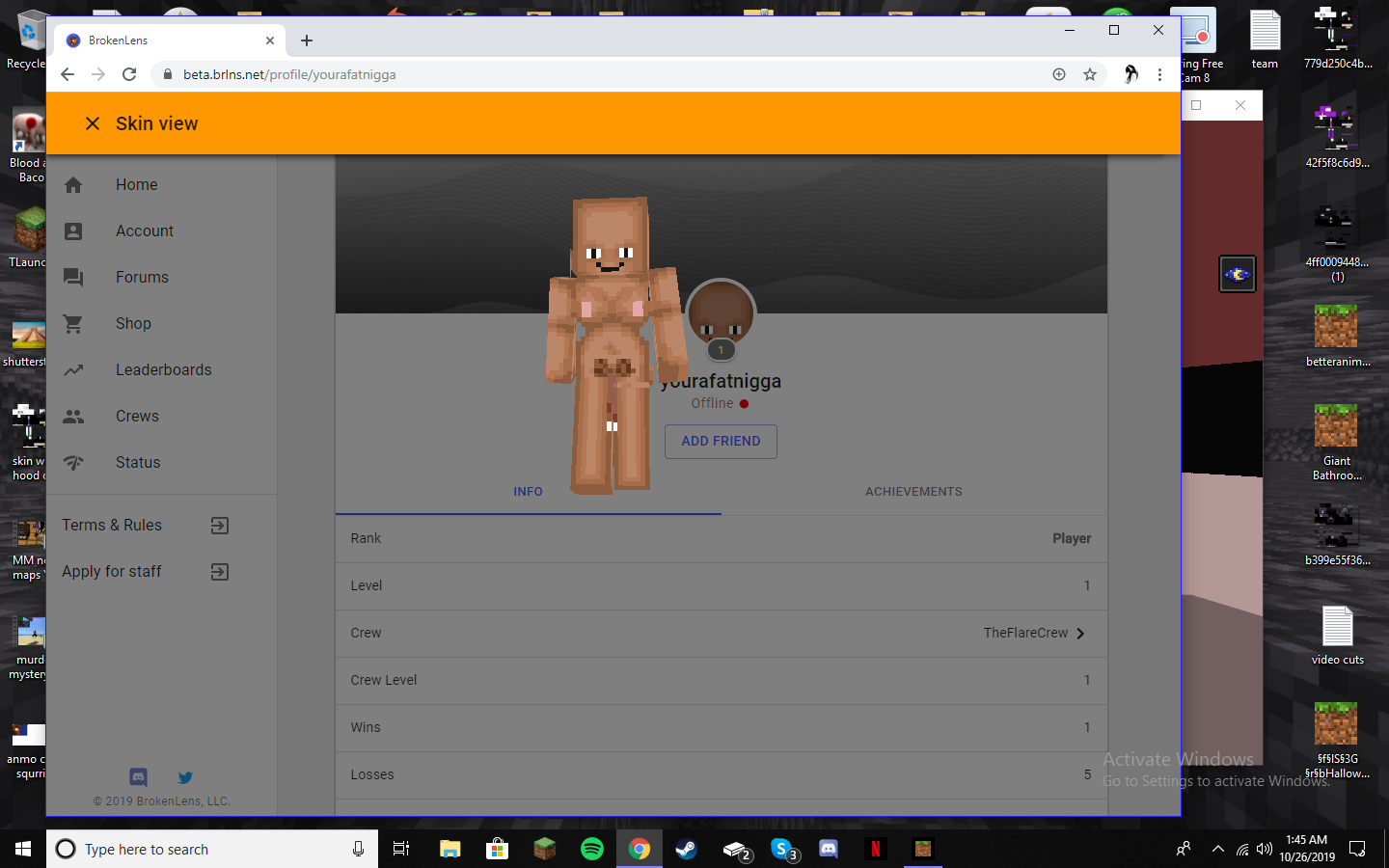Select the video cuts desktop file
The height and width of the screenshot is (868, 1389).
pos(1337,635)
